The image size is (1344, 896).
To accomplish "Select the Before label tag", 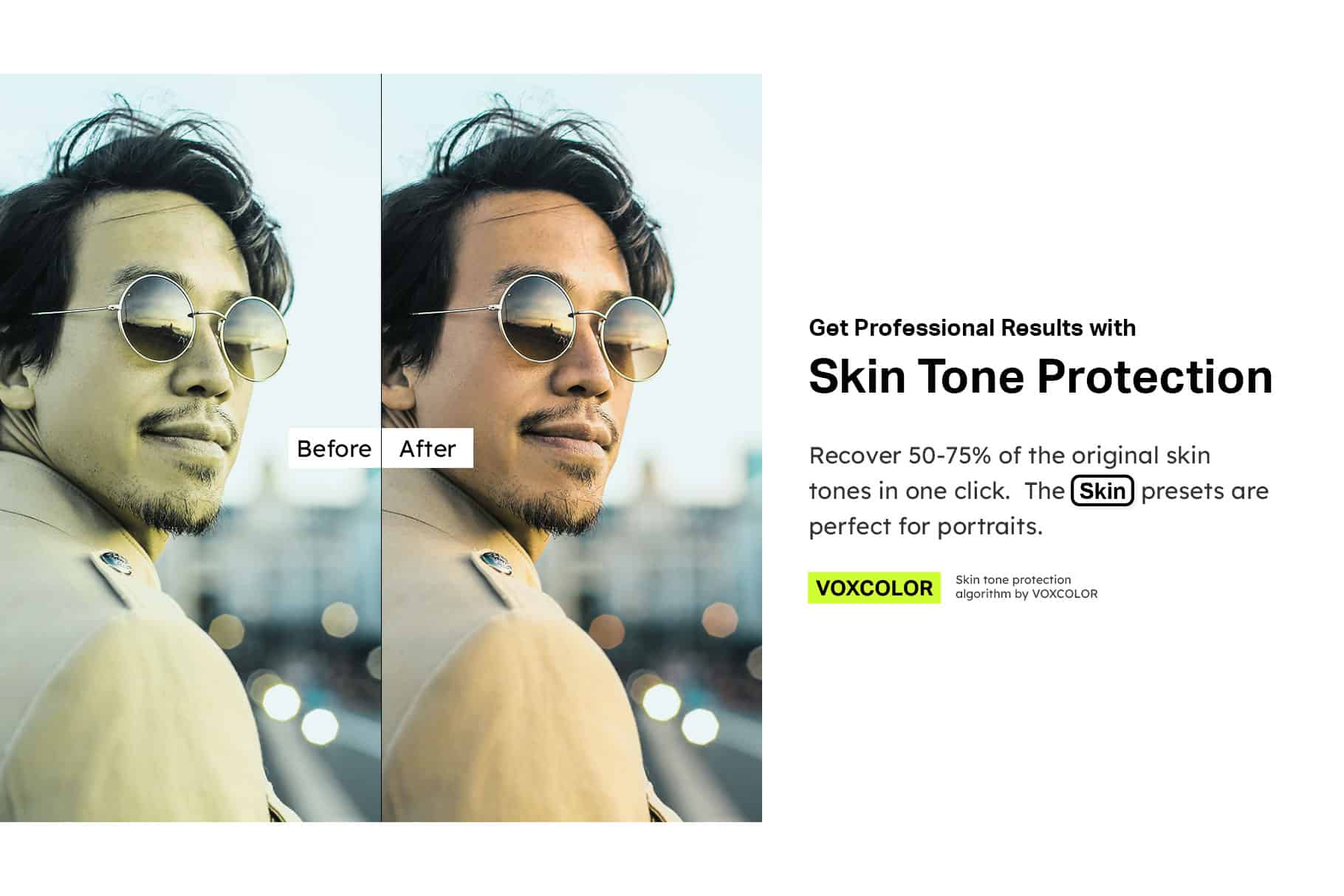I will 335,448.
